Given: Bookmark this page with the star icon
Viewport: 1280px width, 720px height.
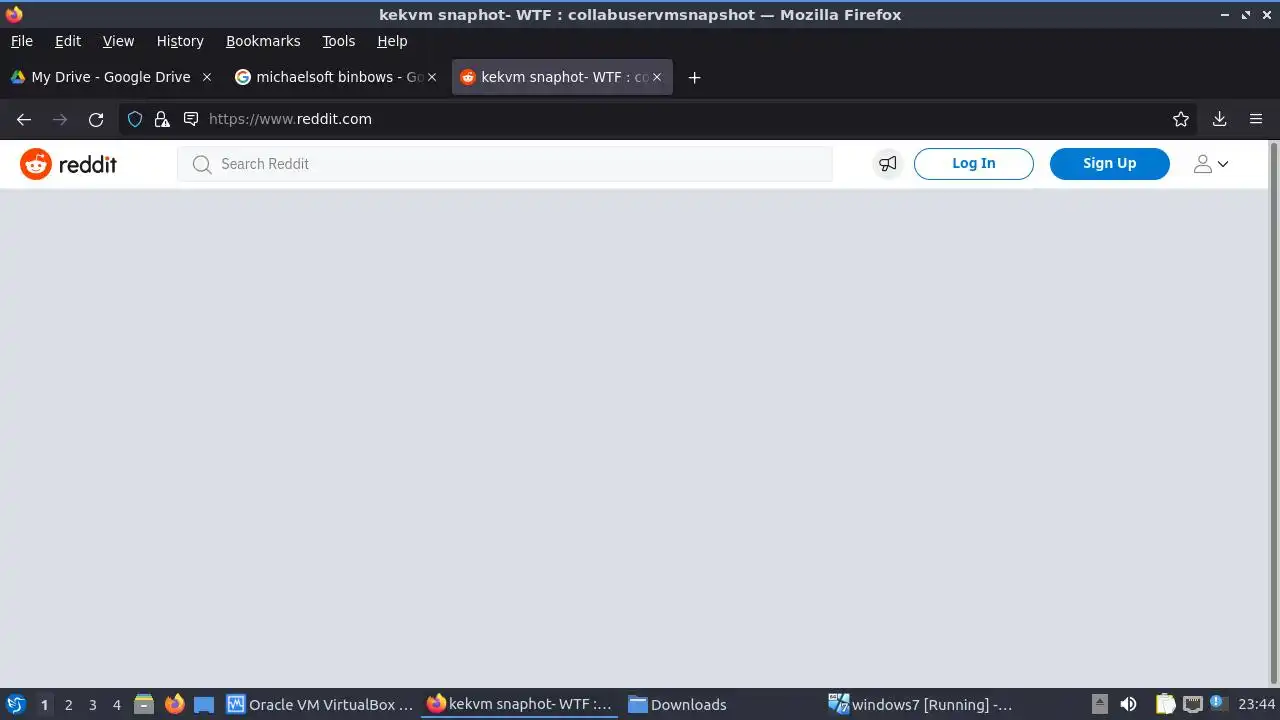Looking at the screenshot, I should pos(1181,119).
